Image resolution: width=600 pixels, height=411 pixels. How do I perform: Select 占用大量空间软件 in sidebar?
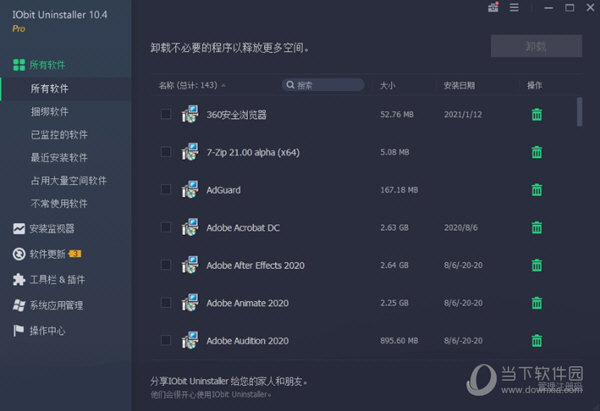68,181
